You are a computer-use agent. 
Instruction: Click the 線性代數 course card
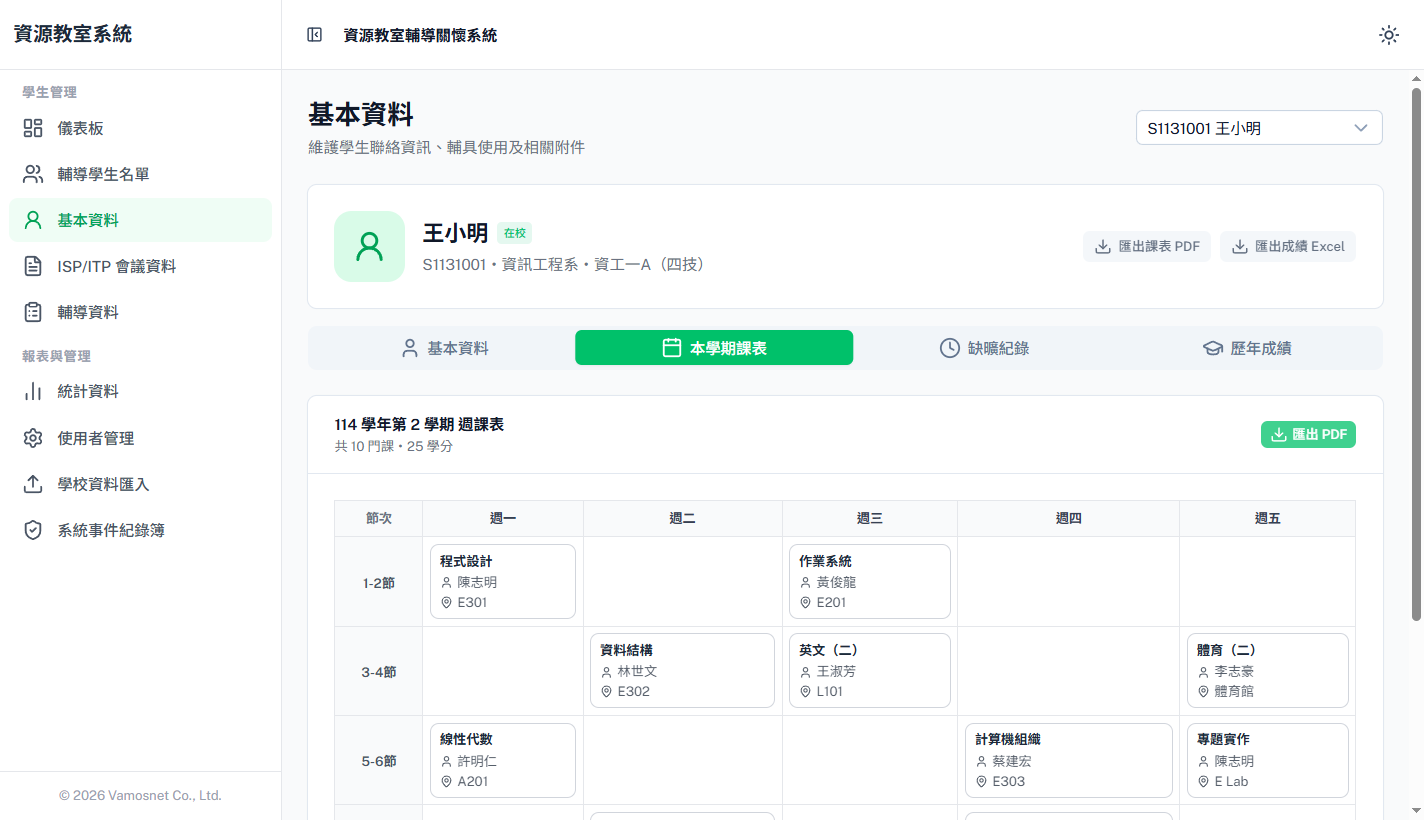point(503,761)
